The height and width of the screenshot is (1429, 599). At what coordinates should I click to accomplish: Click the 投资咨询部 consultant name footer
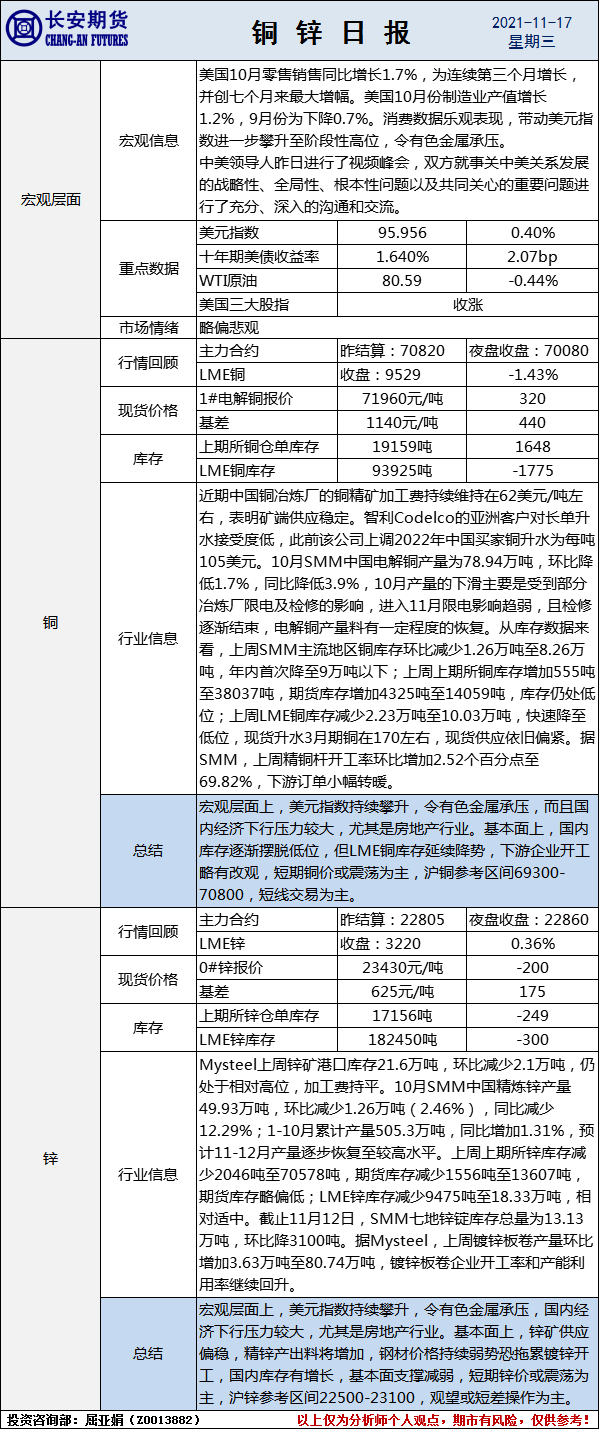click(104, 1419)
